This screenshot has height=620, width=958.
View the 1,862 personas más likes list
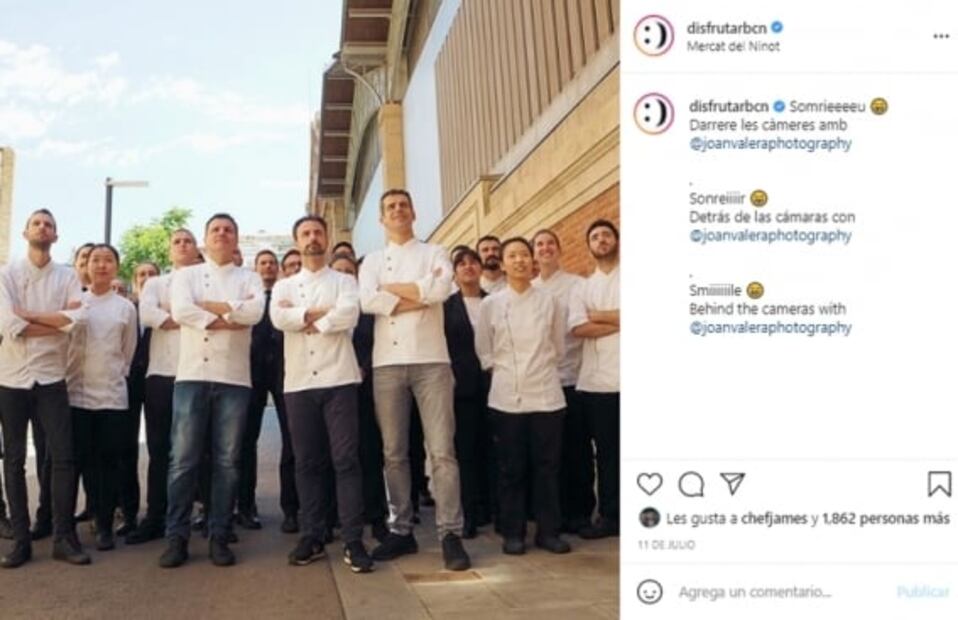886,519
